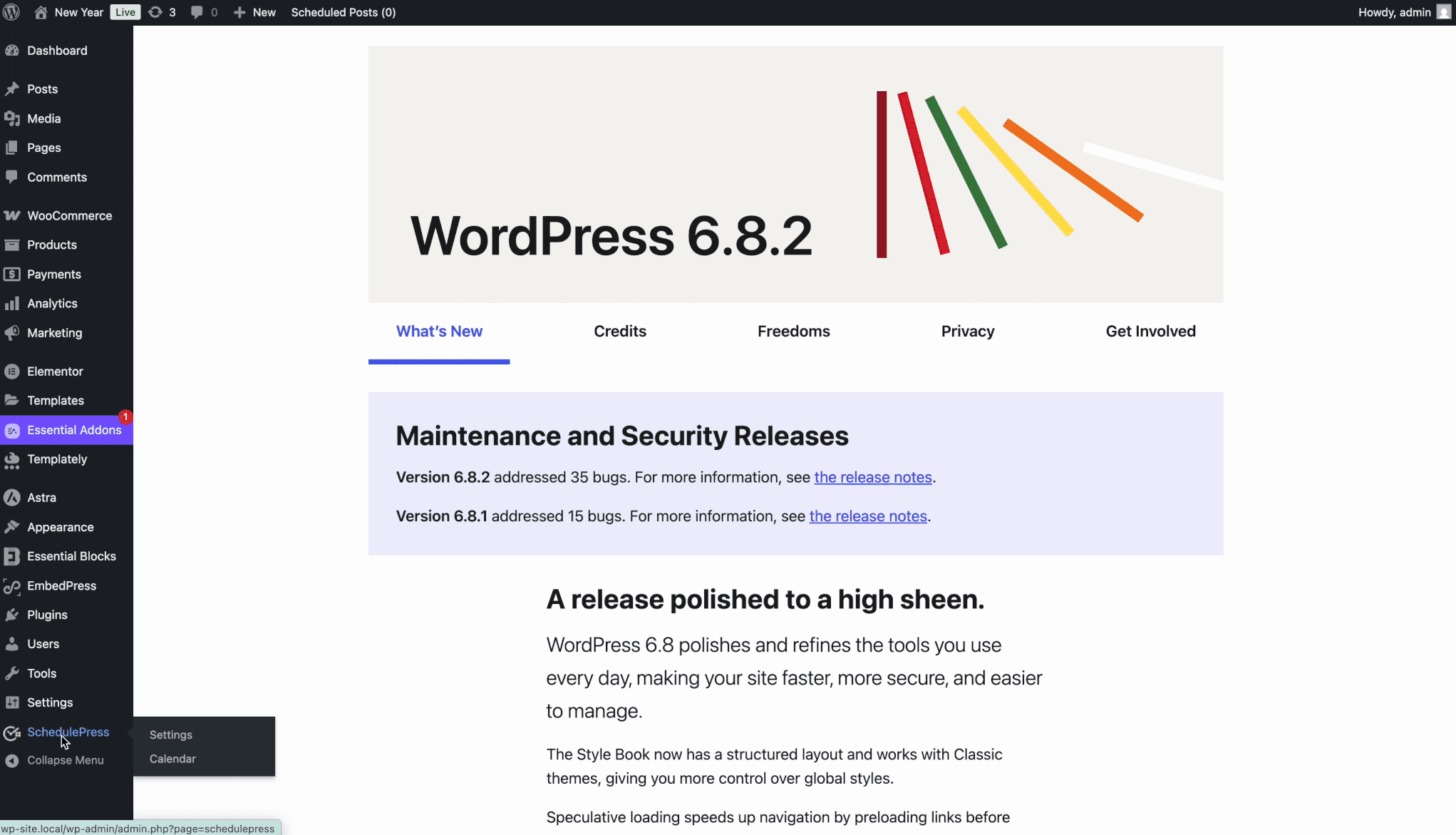The image size is (1456, 835).
Task: Click the Tools wrench icon
Action: pos(12,673)
